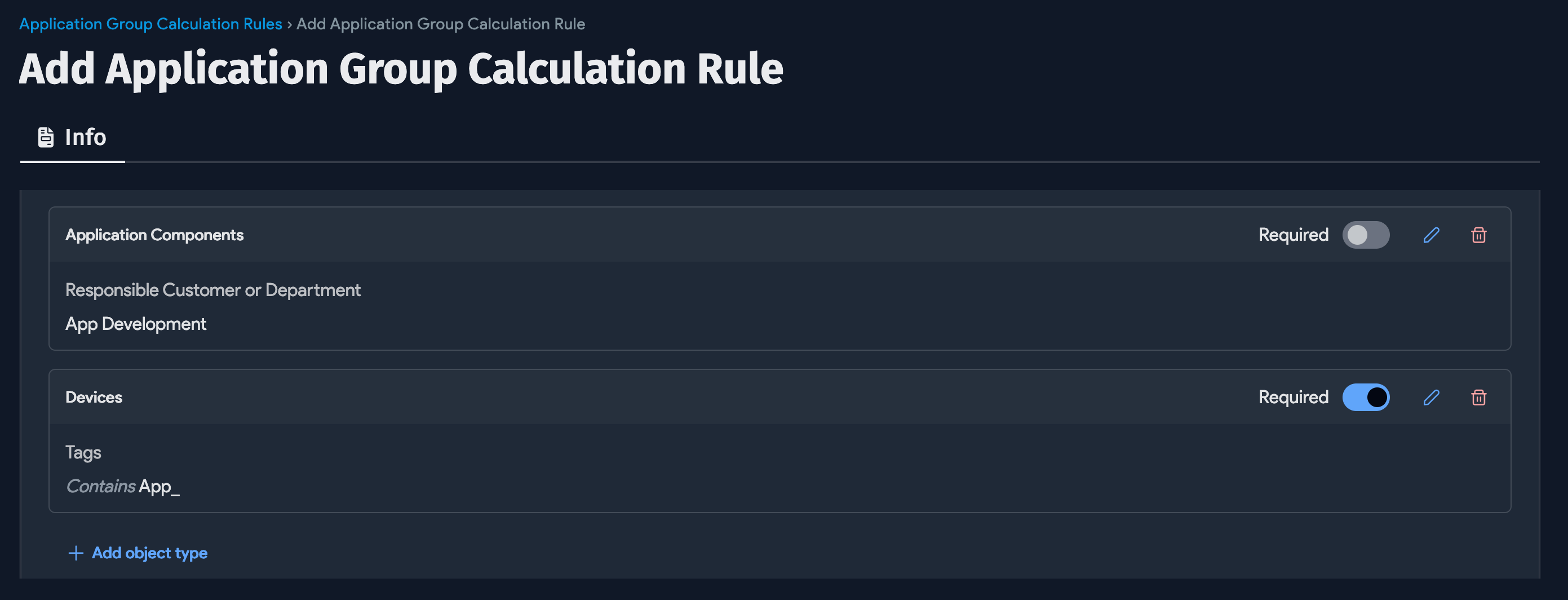The width and height of the screenshot is (1568, 600).
Task: Click the Contains App_ tag condition
Action: coord(122,487)
